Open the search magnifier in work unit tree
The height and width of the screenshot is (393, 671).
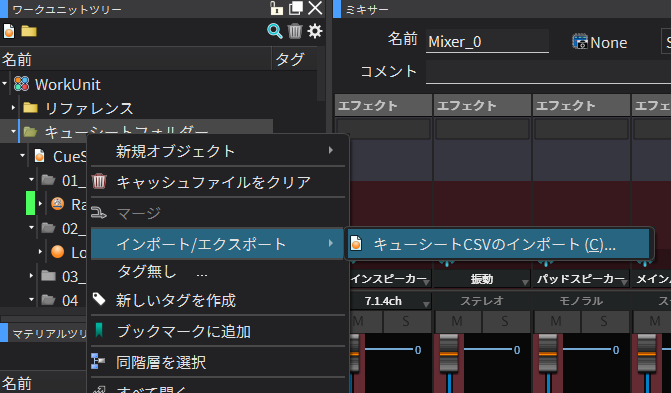point(275,31)
